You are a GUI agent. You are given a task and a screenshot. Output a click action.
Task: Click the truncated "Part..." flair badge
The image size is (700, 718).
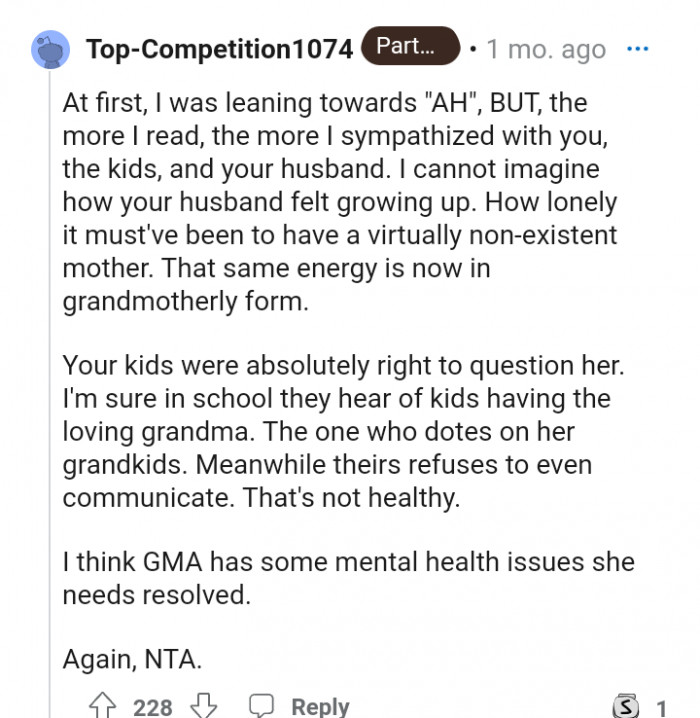(x=410, y=47)
